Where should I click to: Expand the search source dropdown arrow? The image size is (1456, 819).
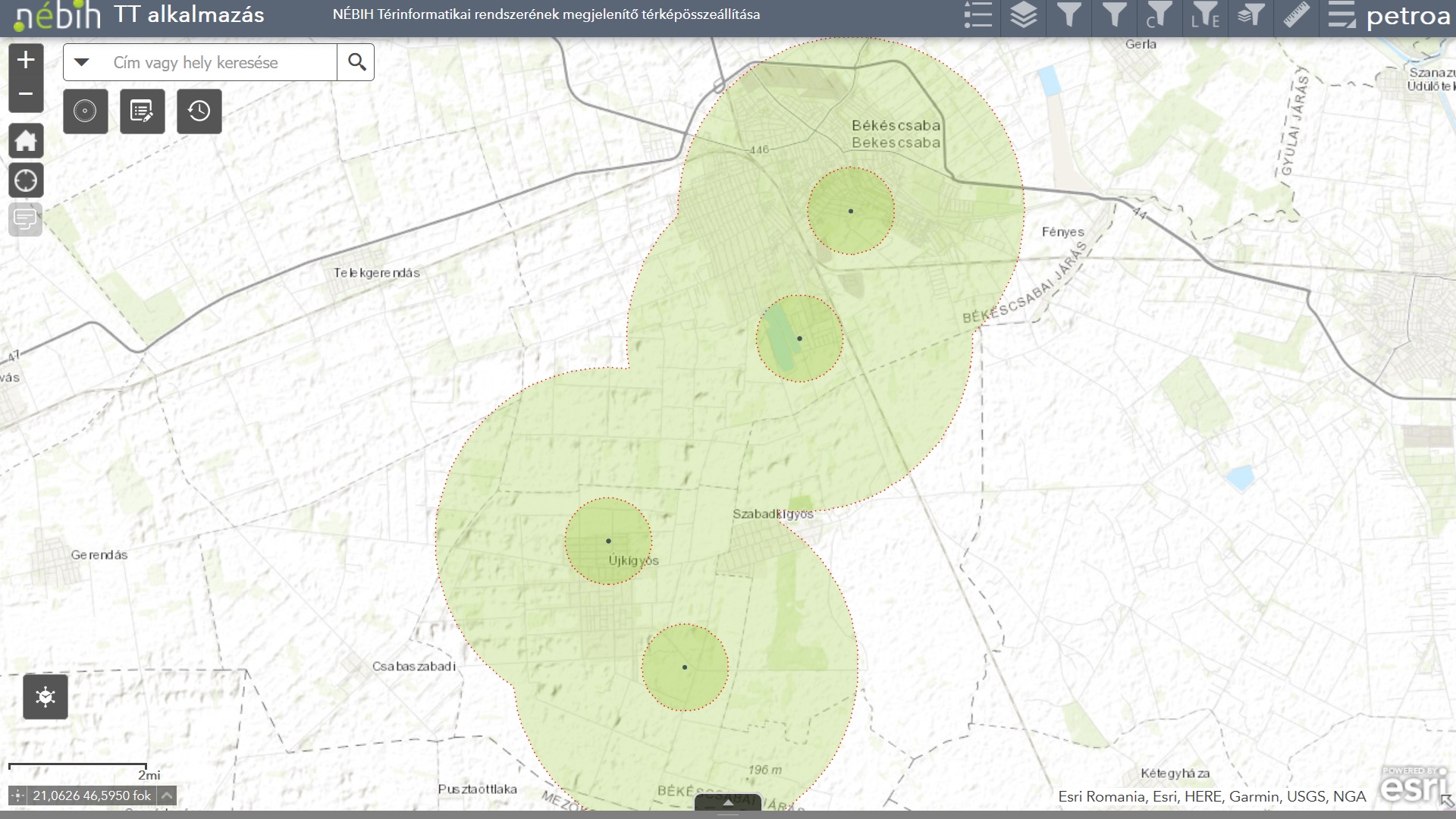82,62
